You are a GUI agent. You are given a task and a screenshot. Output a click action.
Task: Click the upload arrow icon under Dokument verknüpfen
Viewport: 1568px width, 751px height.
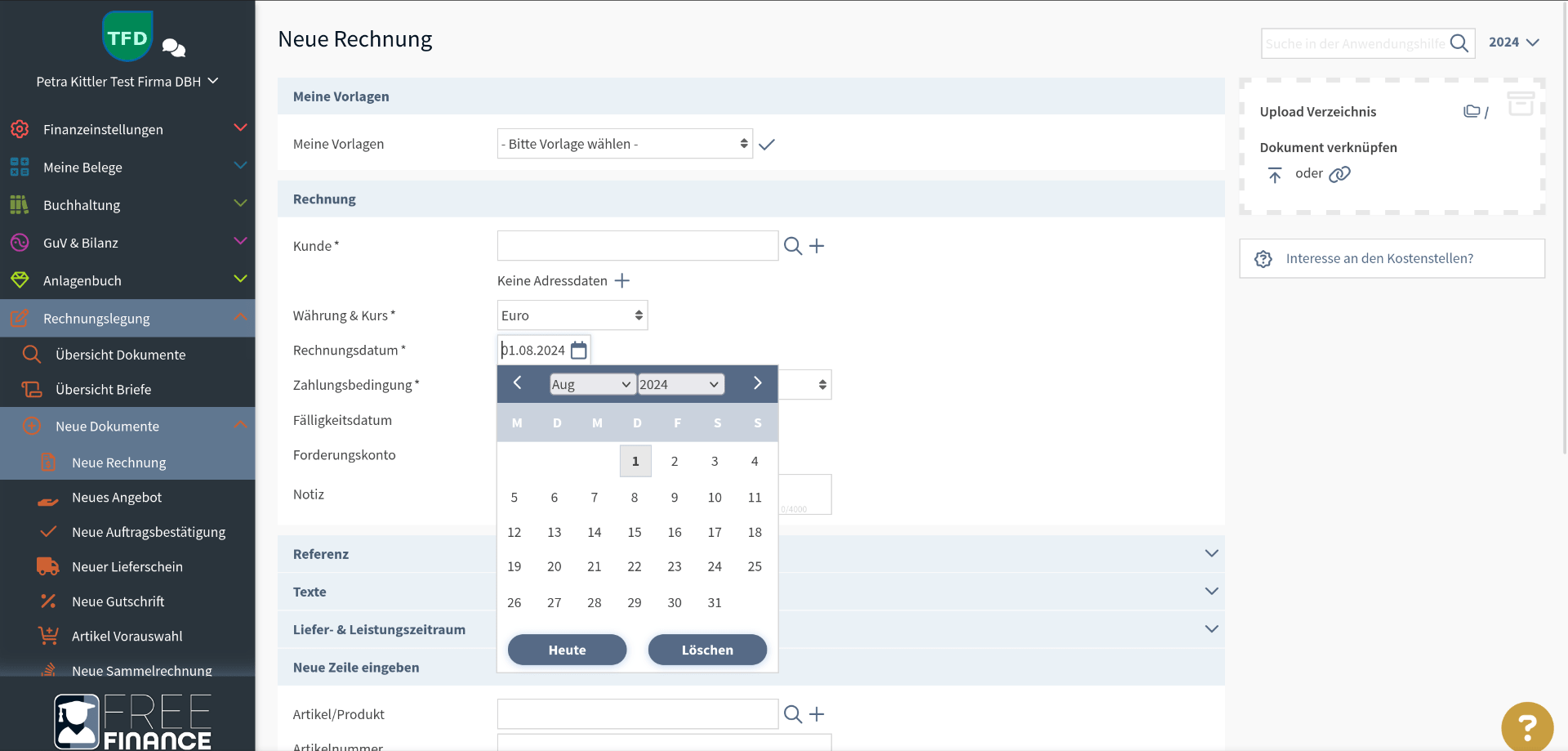[x=1274, y=175]
